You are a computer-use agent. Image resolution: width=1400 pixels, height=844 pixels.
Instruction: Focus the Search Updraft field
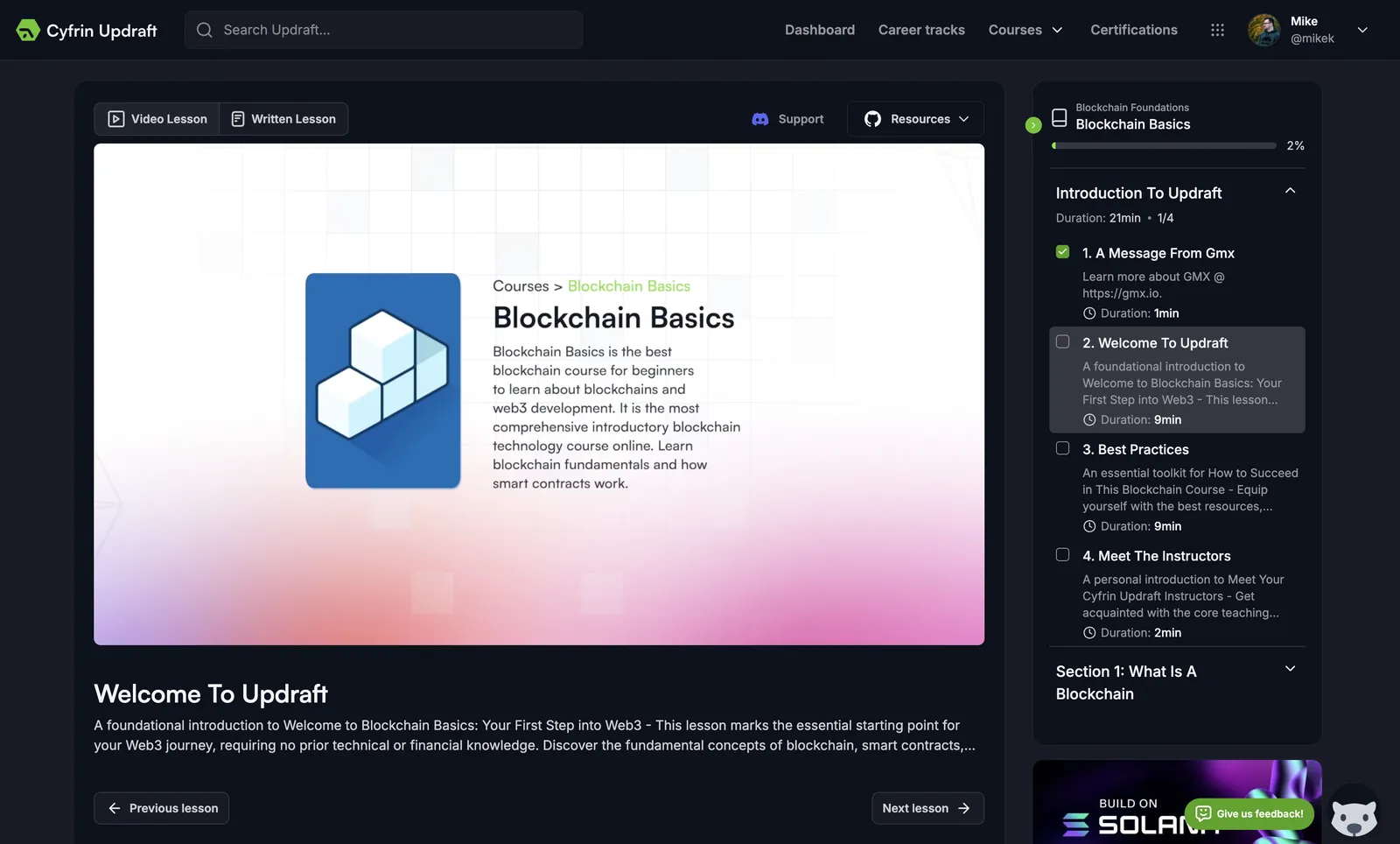[383, 30]
